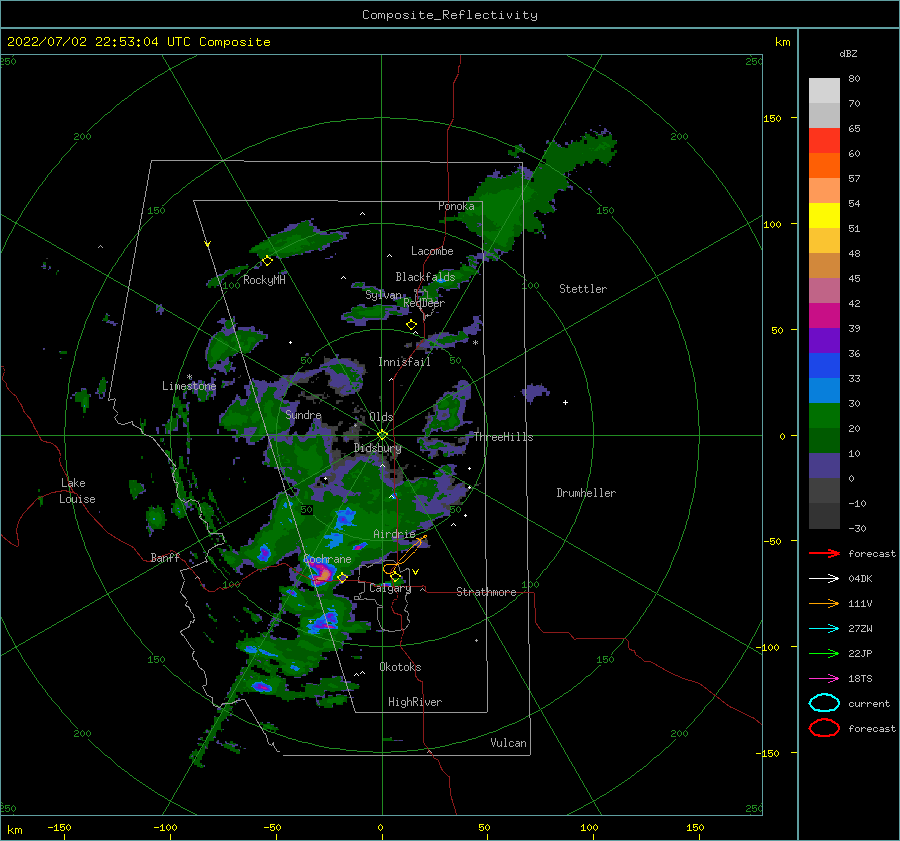Click the magenta 18TS arrow legend icon
Viewport: 900px width, 841px height.
tap(824, 679)
